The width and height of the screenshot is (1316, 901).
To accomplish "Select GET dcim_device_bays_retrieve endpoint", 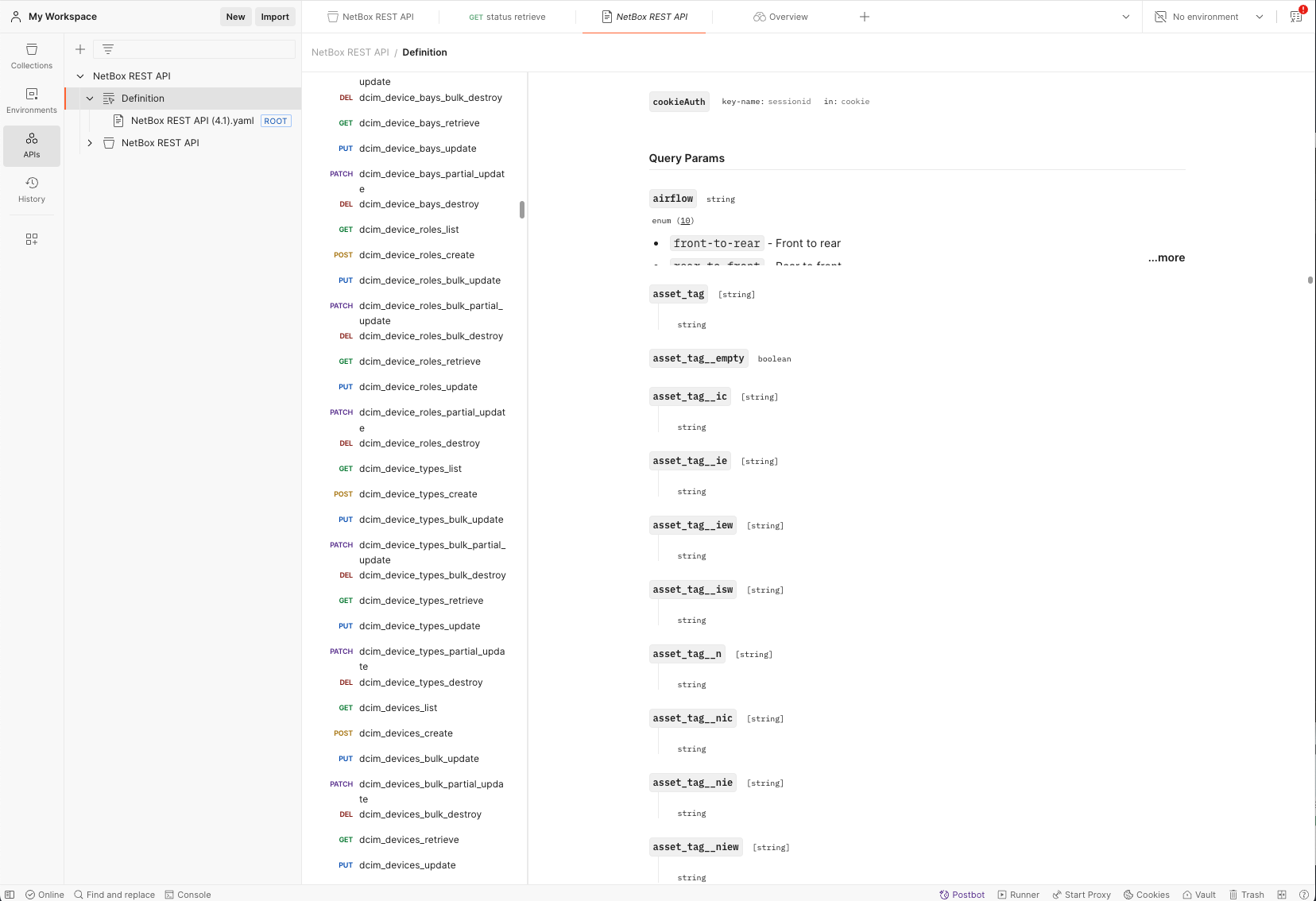I will (420, 123).
